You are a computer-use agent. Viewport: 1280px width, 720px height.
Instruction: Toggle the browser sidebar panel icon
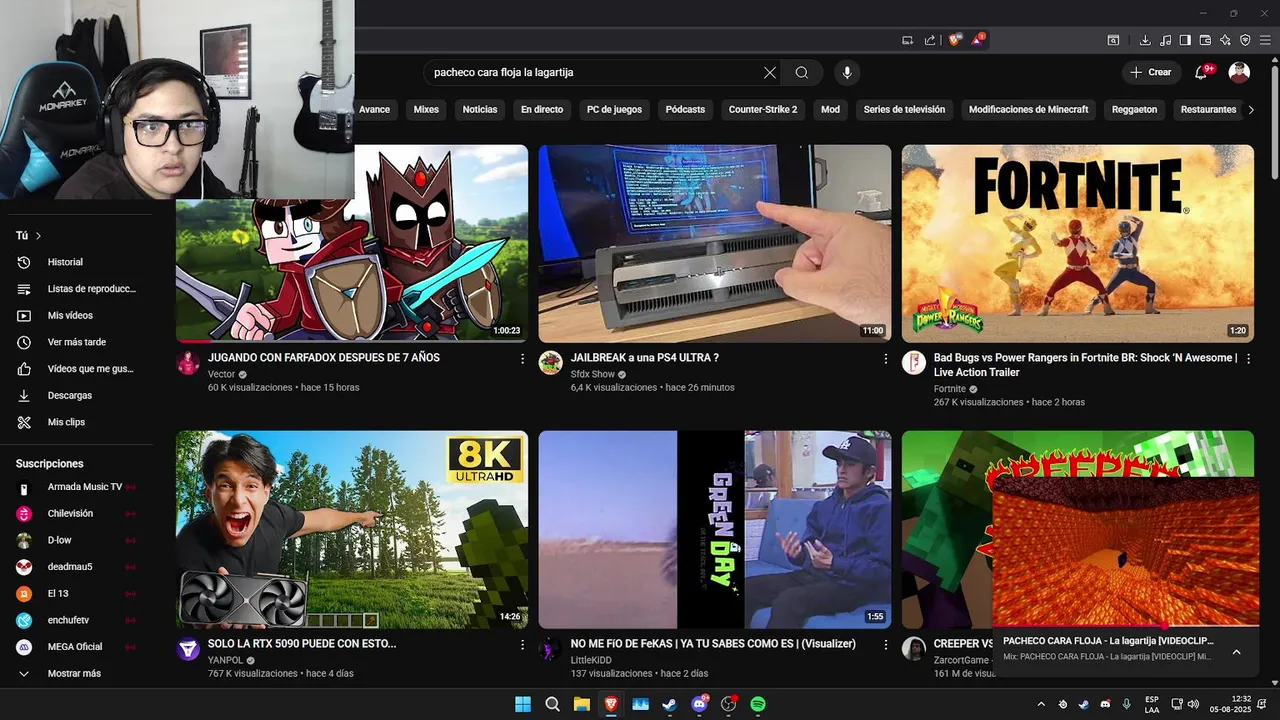pos(1185,40)
